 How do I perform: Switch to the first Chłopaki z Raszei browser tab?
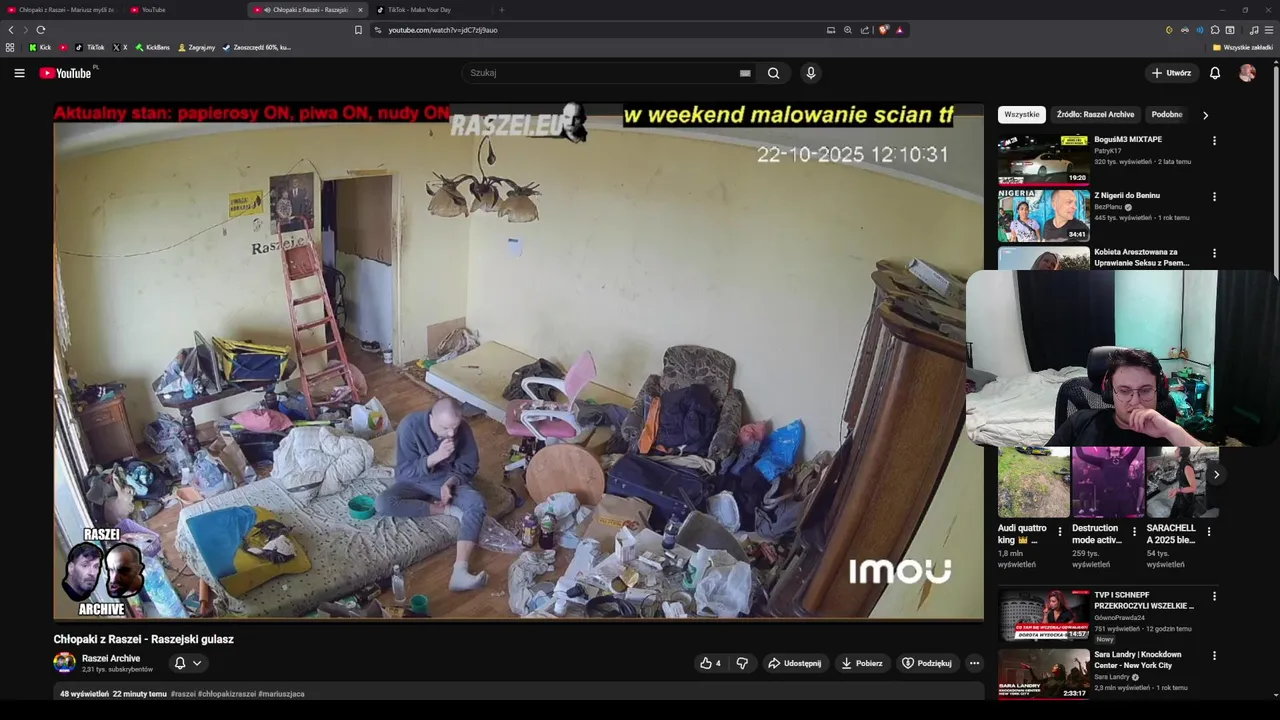[x=60, y=10]
